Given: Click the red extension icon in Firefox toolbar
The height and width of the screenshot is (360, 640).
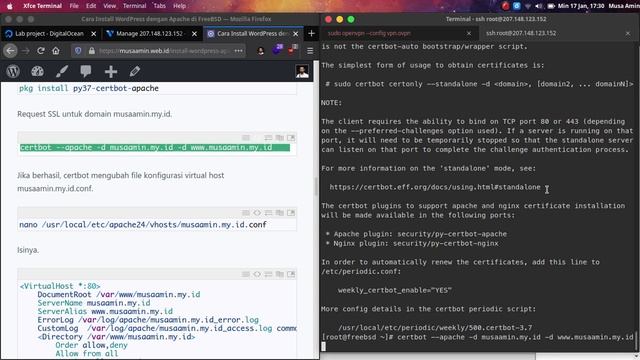Looking at the screenshot, I should pos(293,50).
